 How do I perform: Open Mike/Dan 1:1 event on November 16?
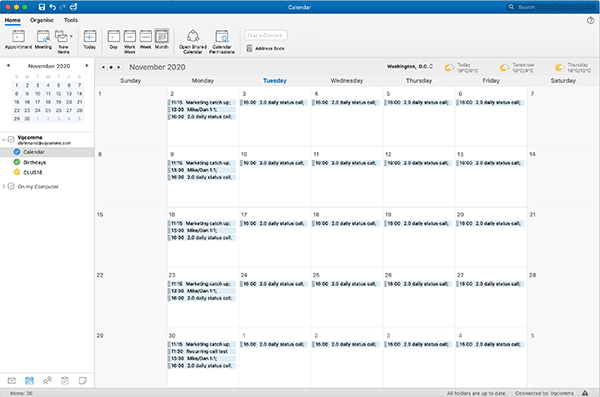pos(202,230)
